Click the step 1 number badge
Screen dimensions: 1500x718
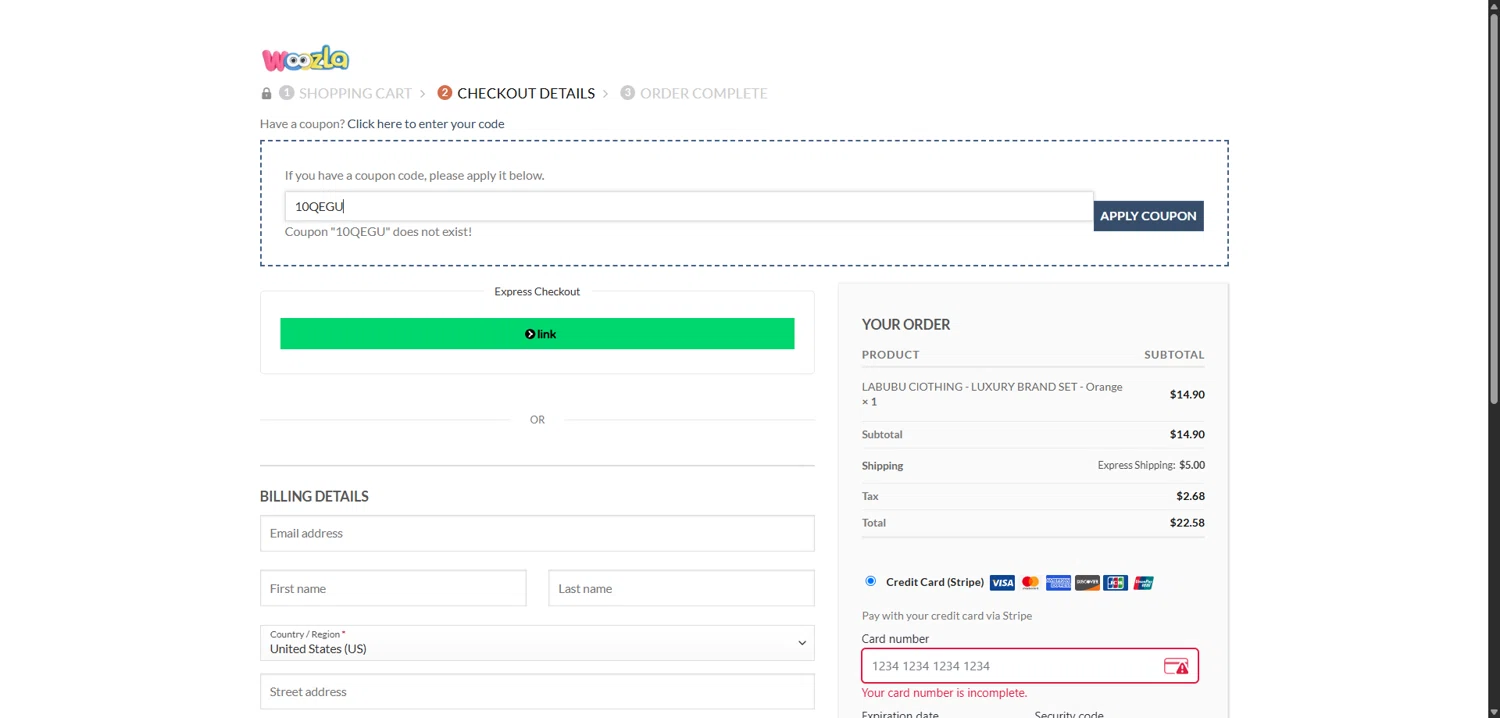(x=287, y=93)
